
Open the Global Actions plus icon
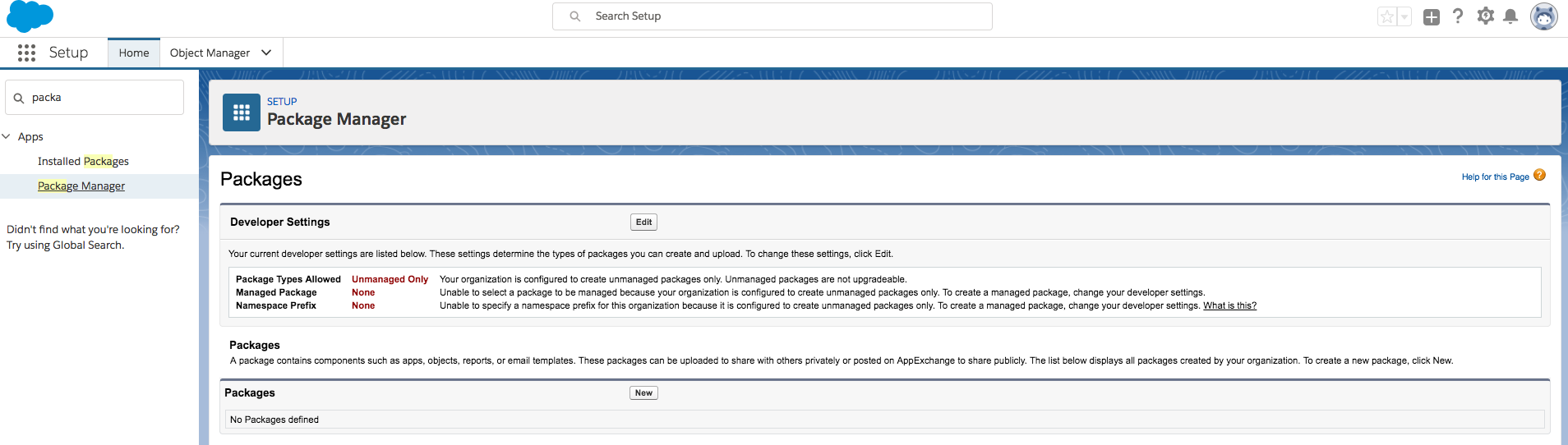coord(1432,16)
